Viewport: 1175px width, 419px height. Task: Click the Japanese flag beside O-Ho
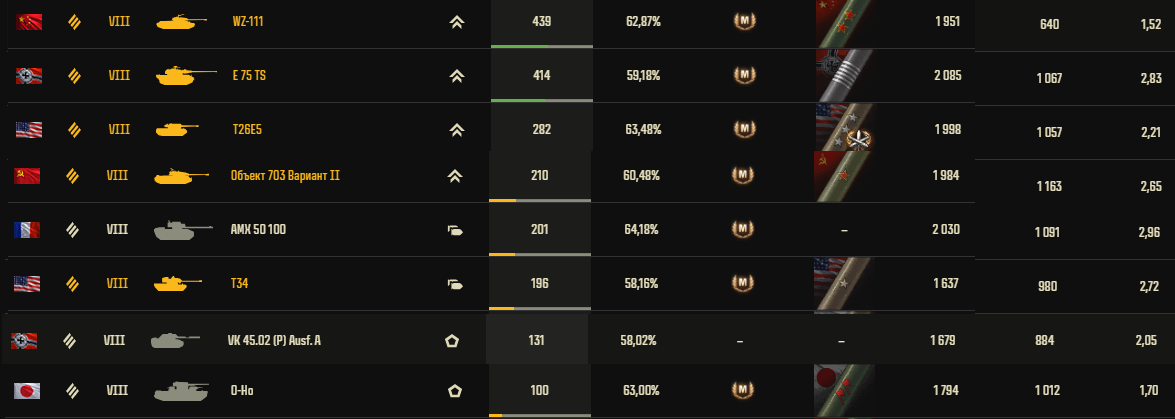(x=27, y=390)
